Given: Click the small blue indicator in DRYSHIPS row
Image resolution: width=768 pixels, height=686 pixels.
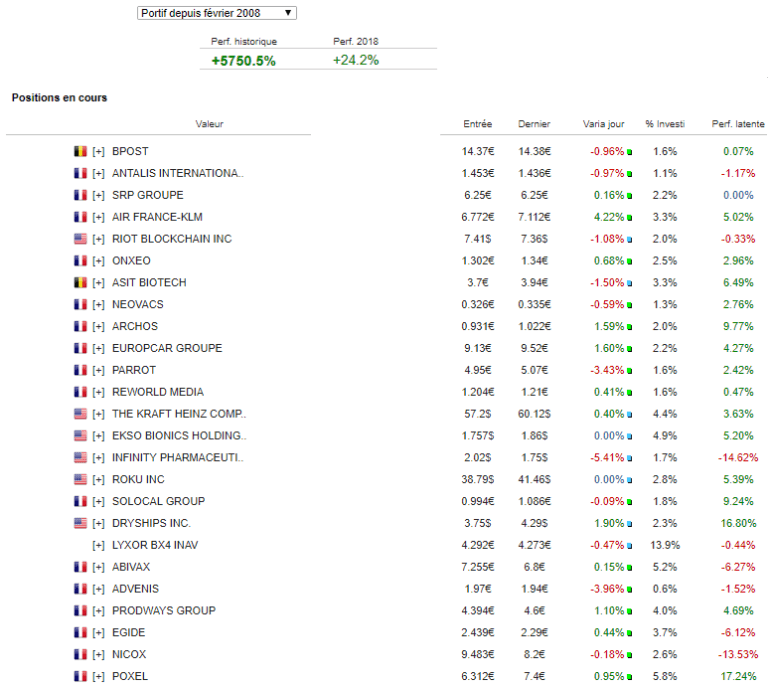Looking at the screenshot, I should point(629,524).
